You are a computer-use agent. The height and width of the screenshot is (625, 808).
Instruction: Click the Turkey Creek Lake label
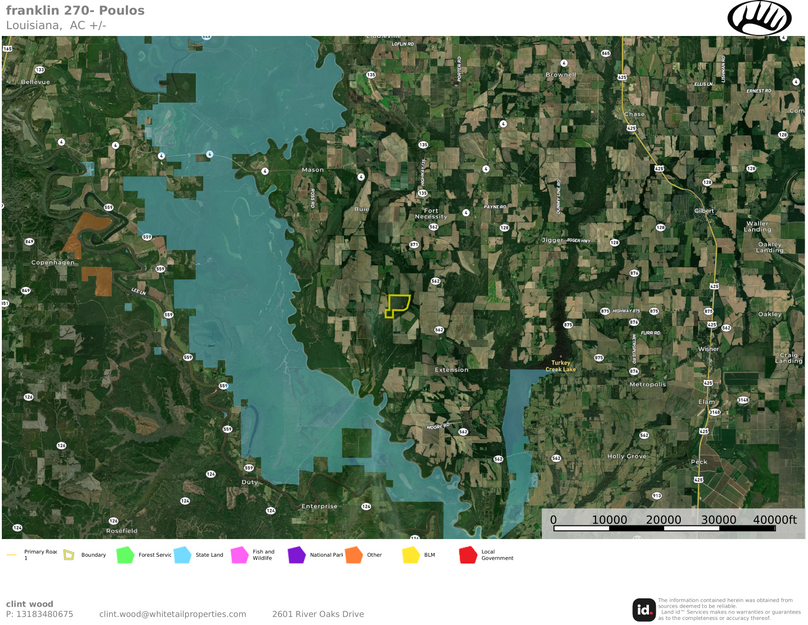pyautogui.click(x=560, y=366)
